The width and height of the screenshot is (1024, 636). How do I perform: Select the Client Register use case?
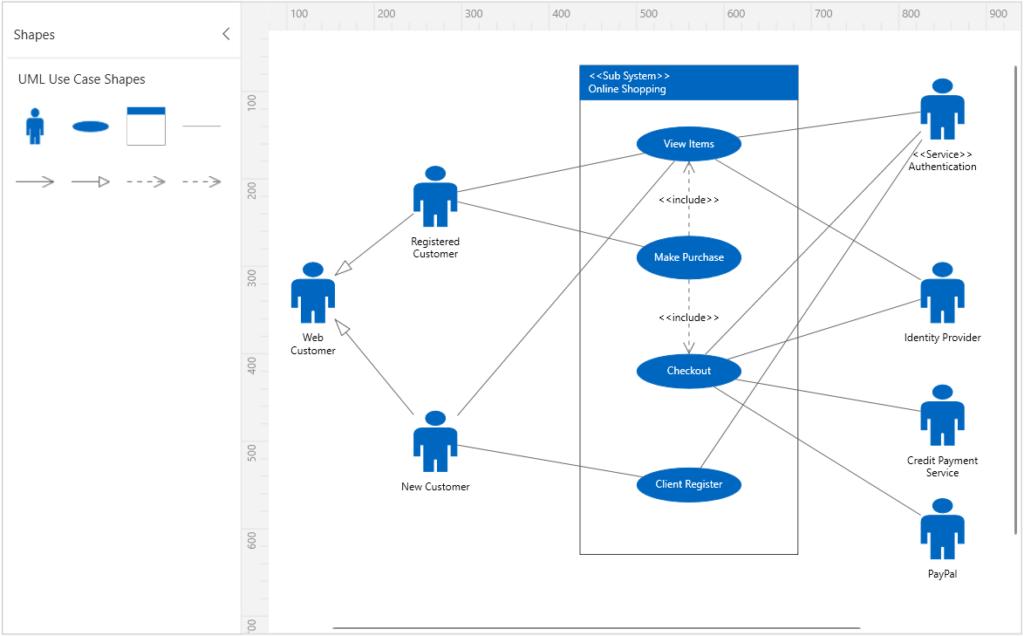click(x=689, y=485)
